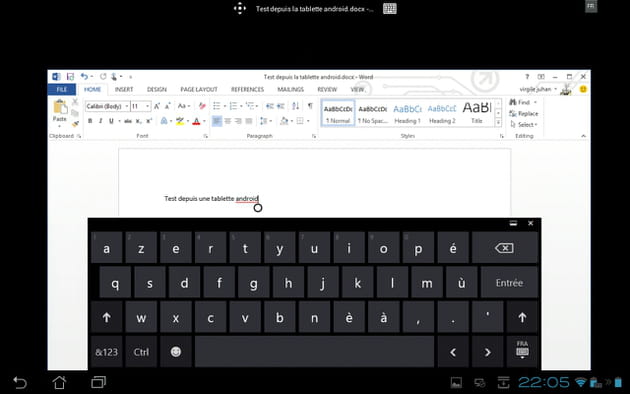Sort the selected text

[x=296, y=106]
